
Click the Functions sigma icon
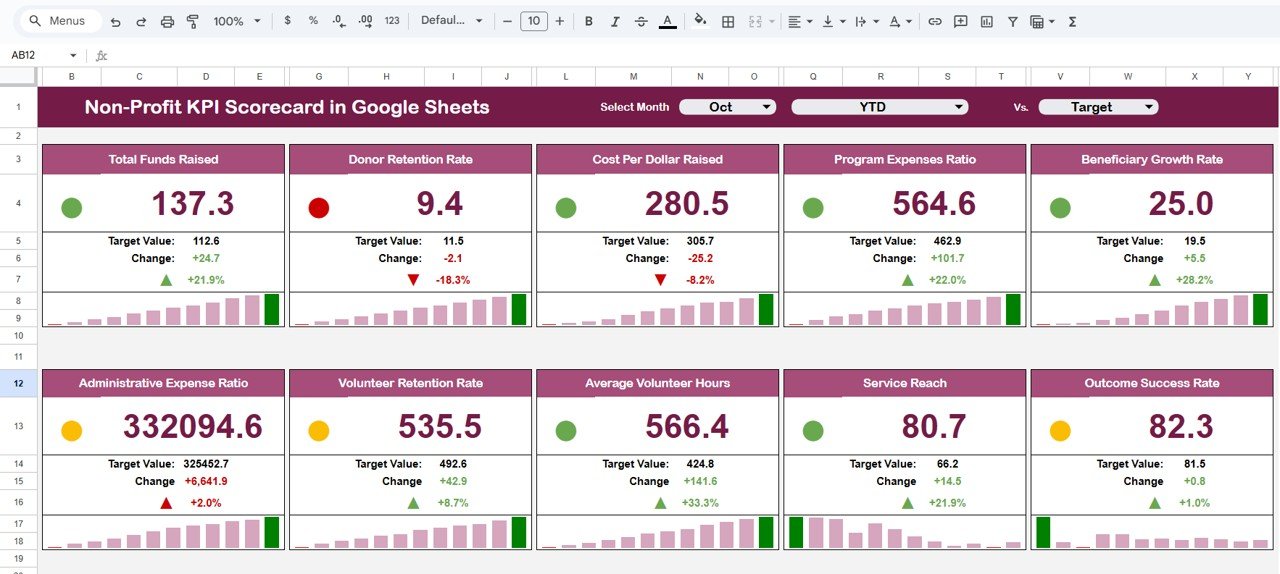coord(1073,21)
